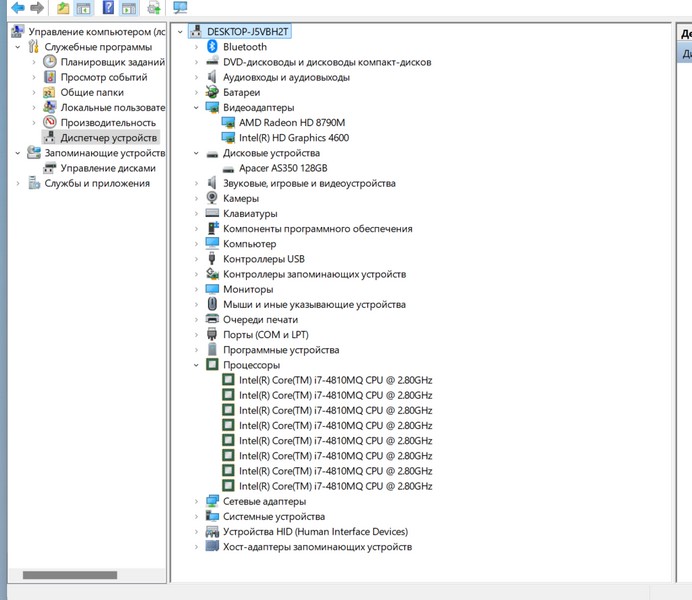692x600 pixels.
Task: Click the Help question mark toolbar icon
Action: [x=108, y=8]
